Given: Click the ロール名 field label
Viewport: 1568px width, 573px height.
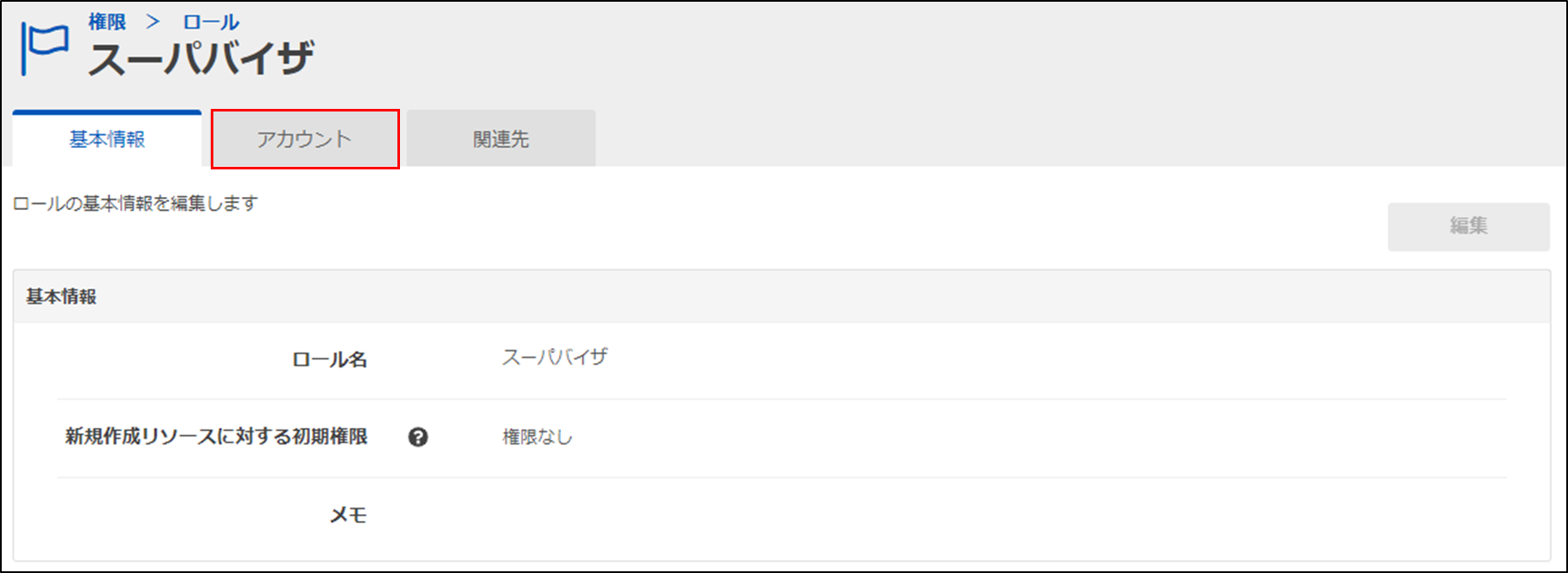Looking at the screenshot, I should click(x=329, y=360).
